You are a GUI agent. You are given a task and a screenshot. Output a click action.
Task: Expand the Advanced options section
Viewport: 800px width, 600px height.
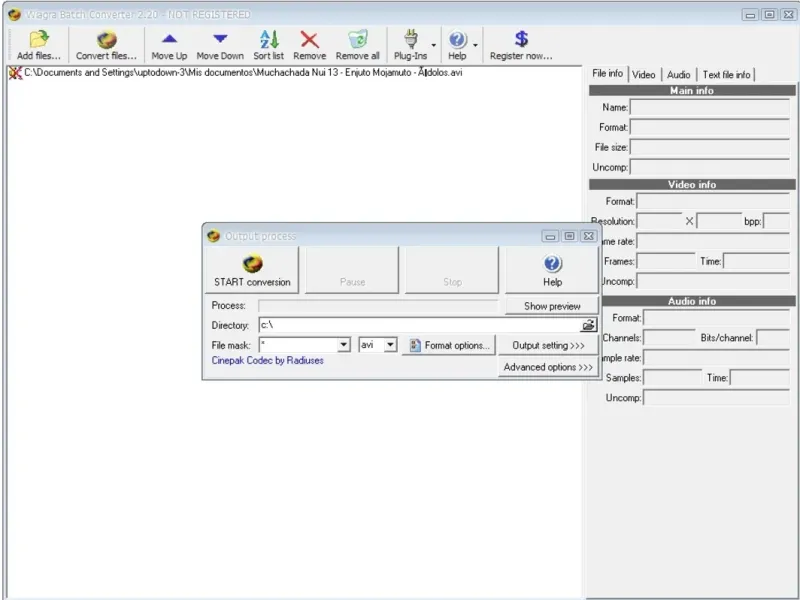(x=548, y=367)
